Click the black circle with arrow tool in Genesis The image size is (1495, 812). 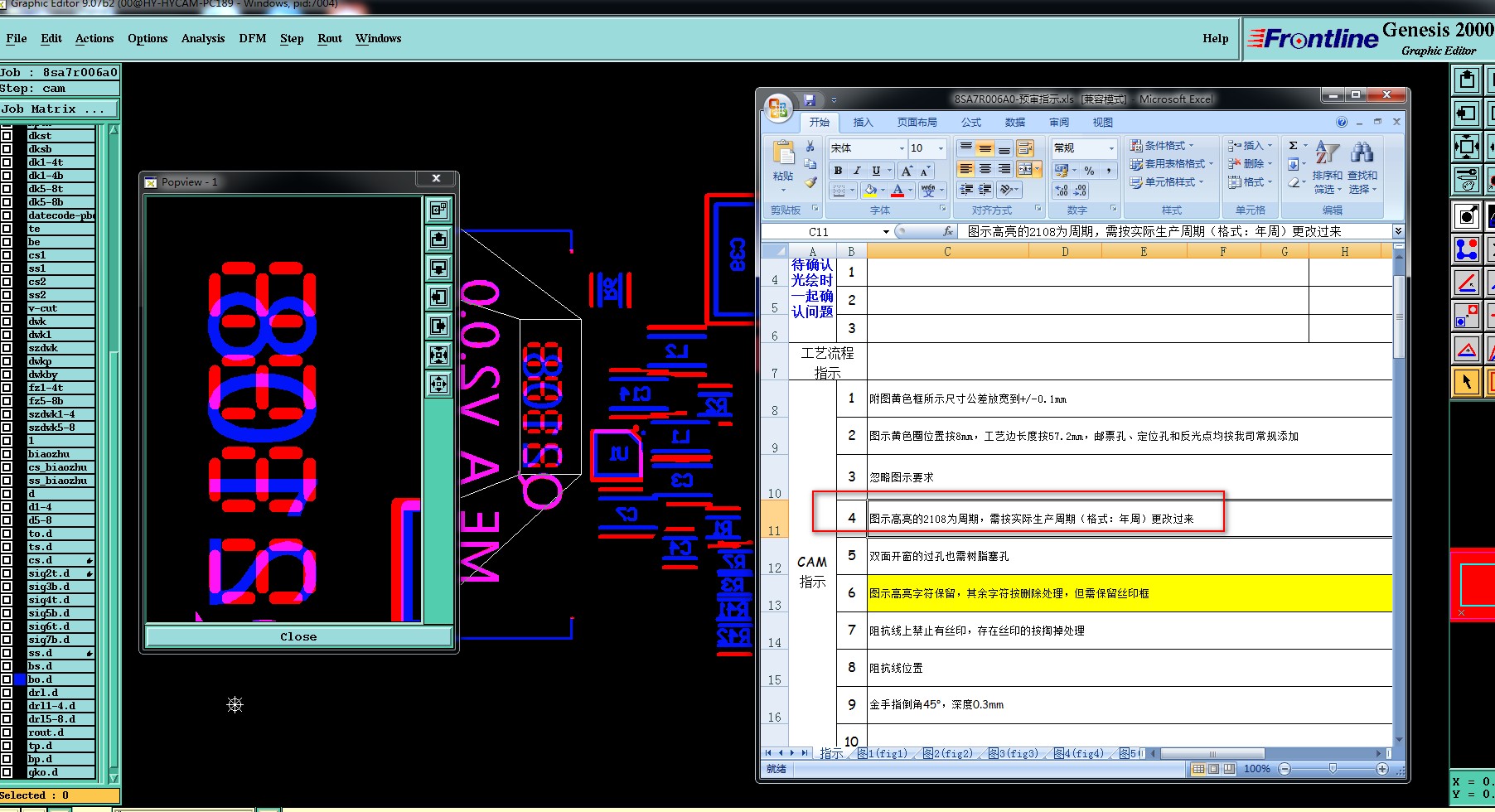click(x=1467, y=215)
